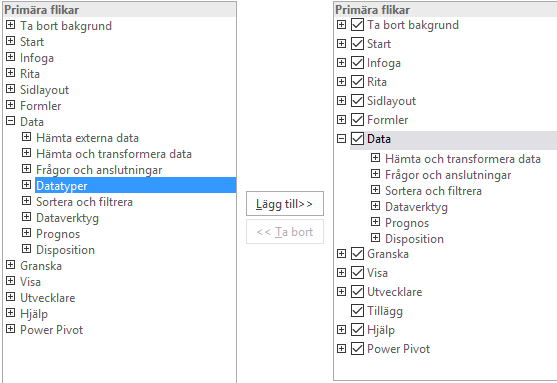Select Disposition in the right list

point(414,239)
